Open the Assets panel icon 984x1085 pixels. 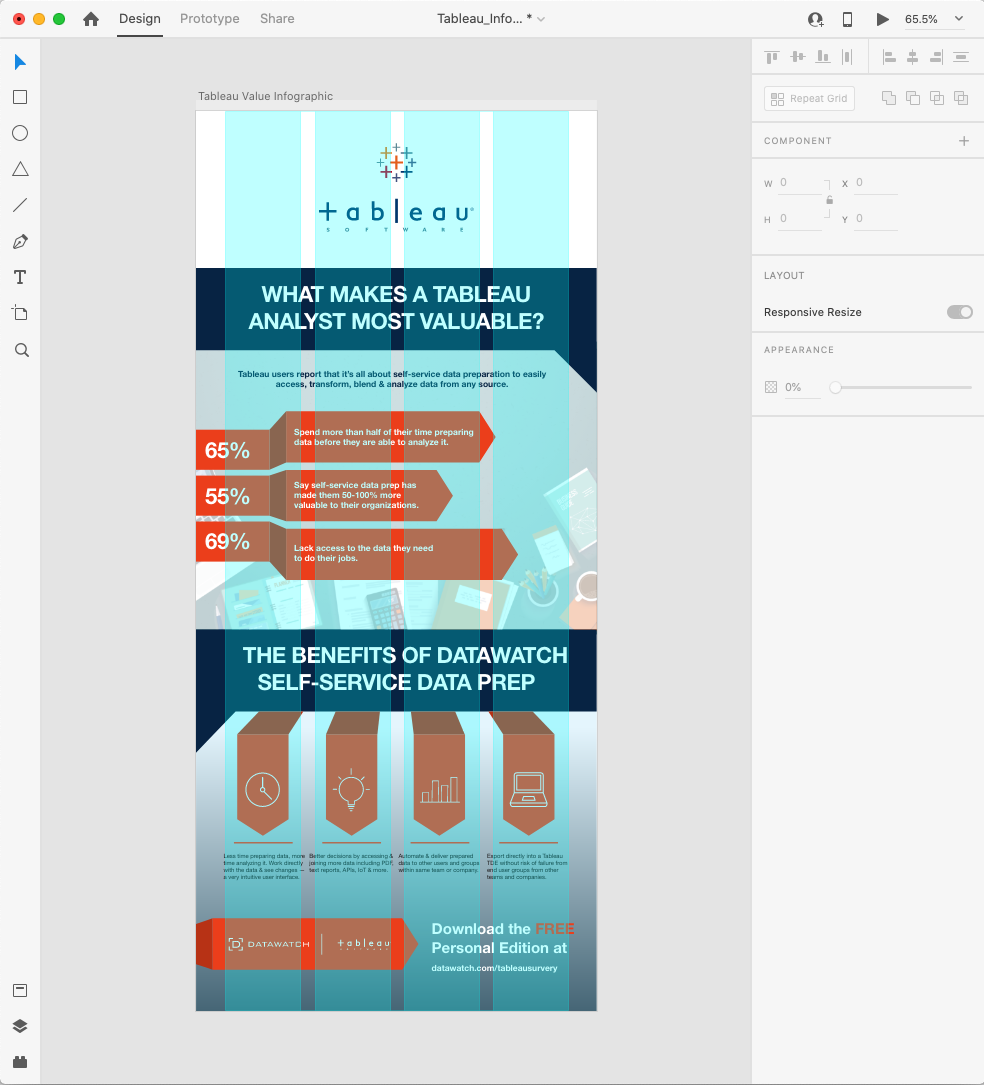(x=20, y=990)
